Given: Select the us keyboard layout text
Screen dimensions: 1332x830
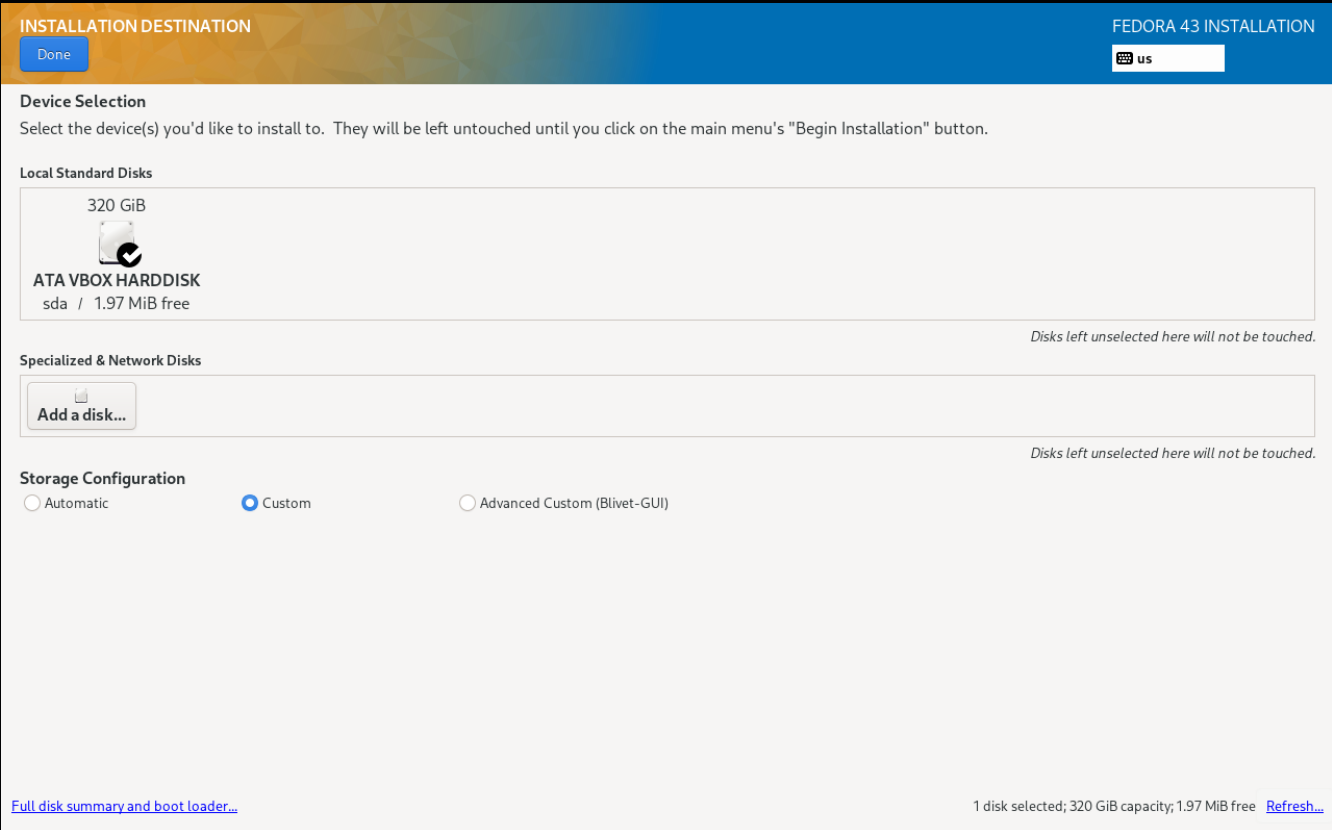Looking at the screenshot, I should click(1145, 59).
